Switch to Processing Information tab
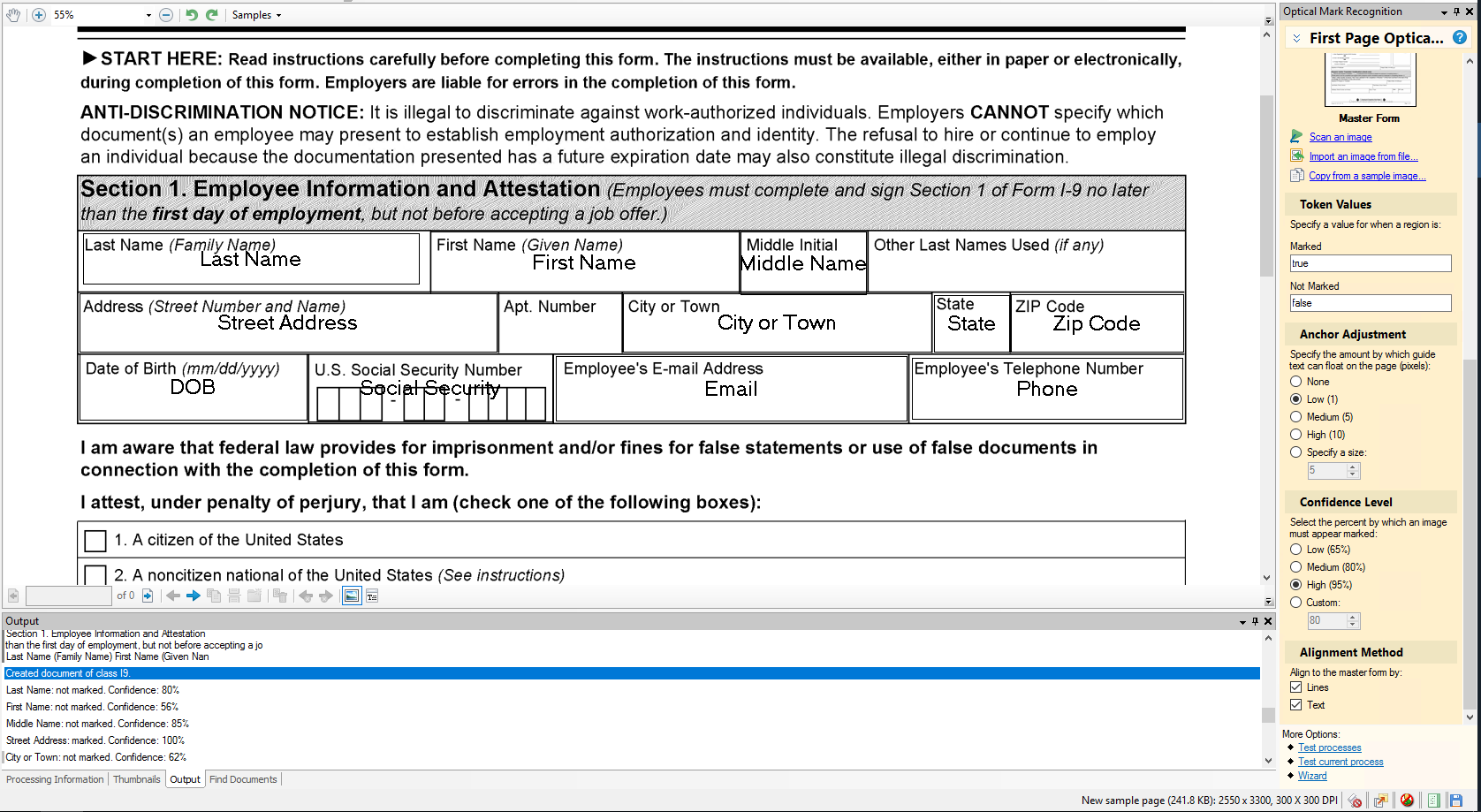 tap(55, 779)
